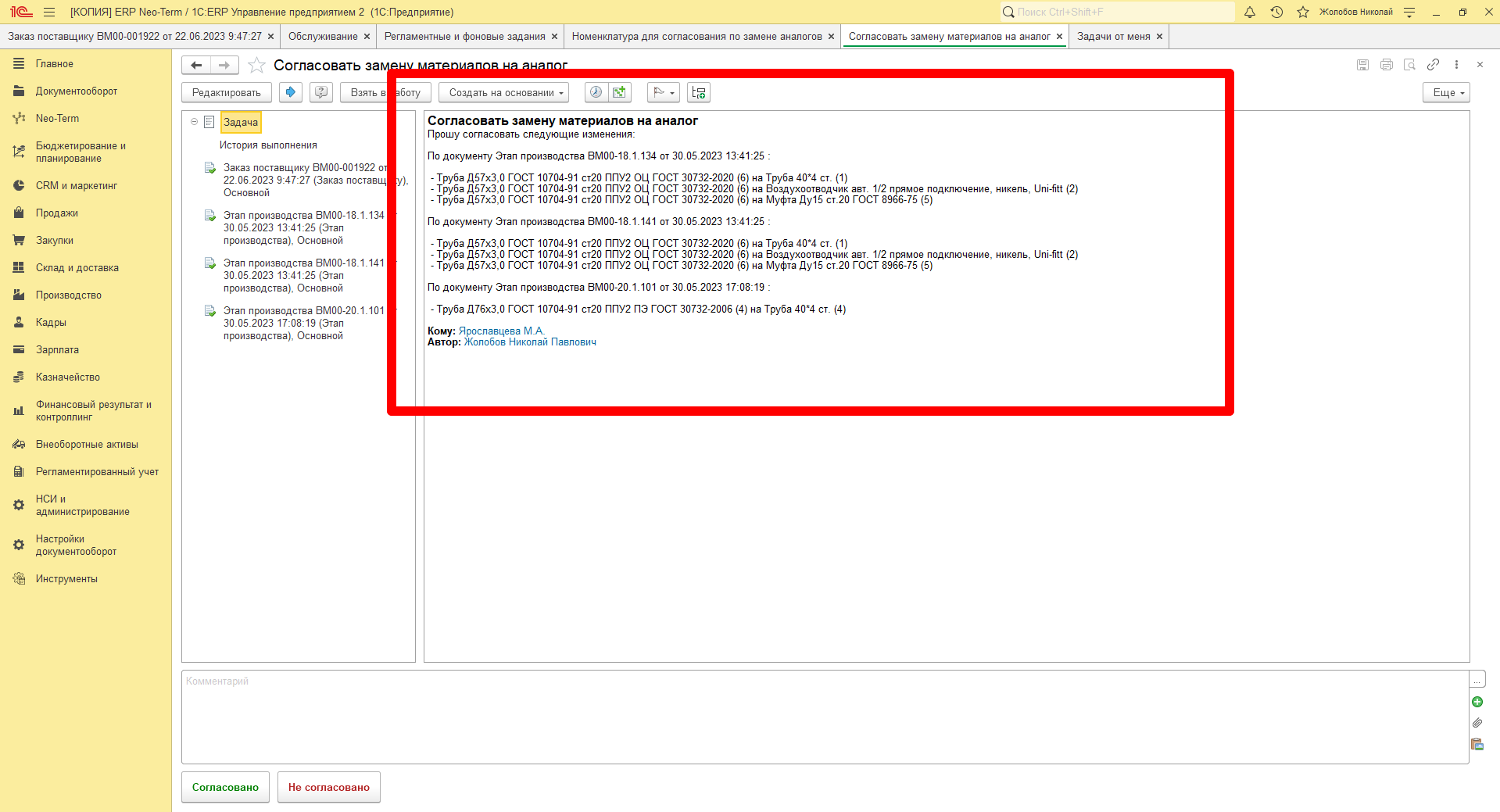Screen dimensions: 1500x812
Task: Click the global search field
Action: [x=1118, y=12]
